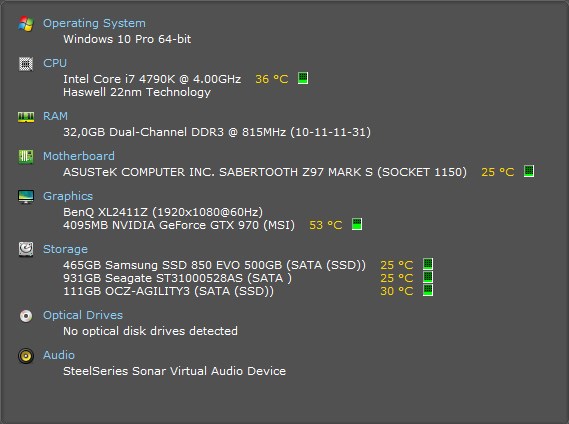The width and height of the screenshot is (569, 424).
Task: Click the Storage hard drive icon
Action: (x=26, y=249)
